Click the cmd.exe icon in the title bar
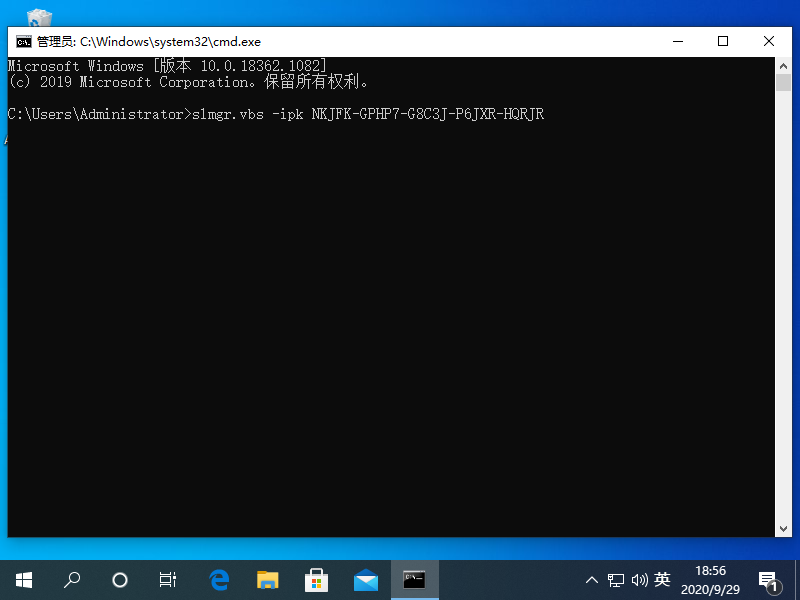The height and width of the screenshot is (600, 800). point(22,41)
